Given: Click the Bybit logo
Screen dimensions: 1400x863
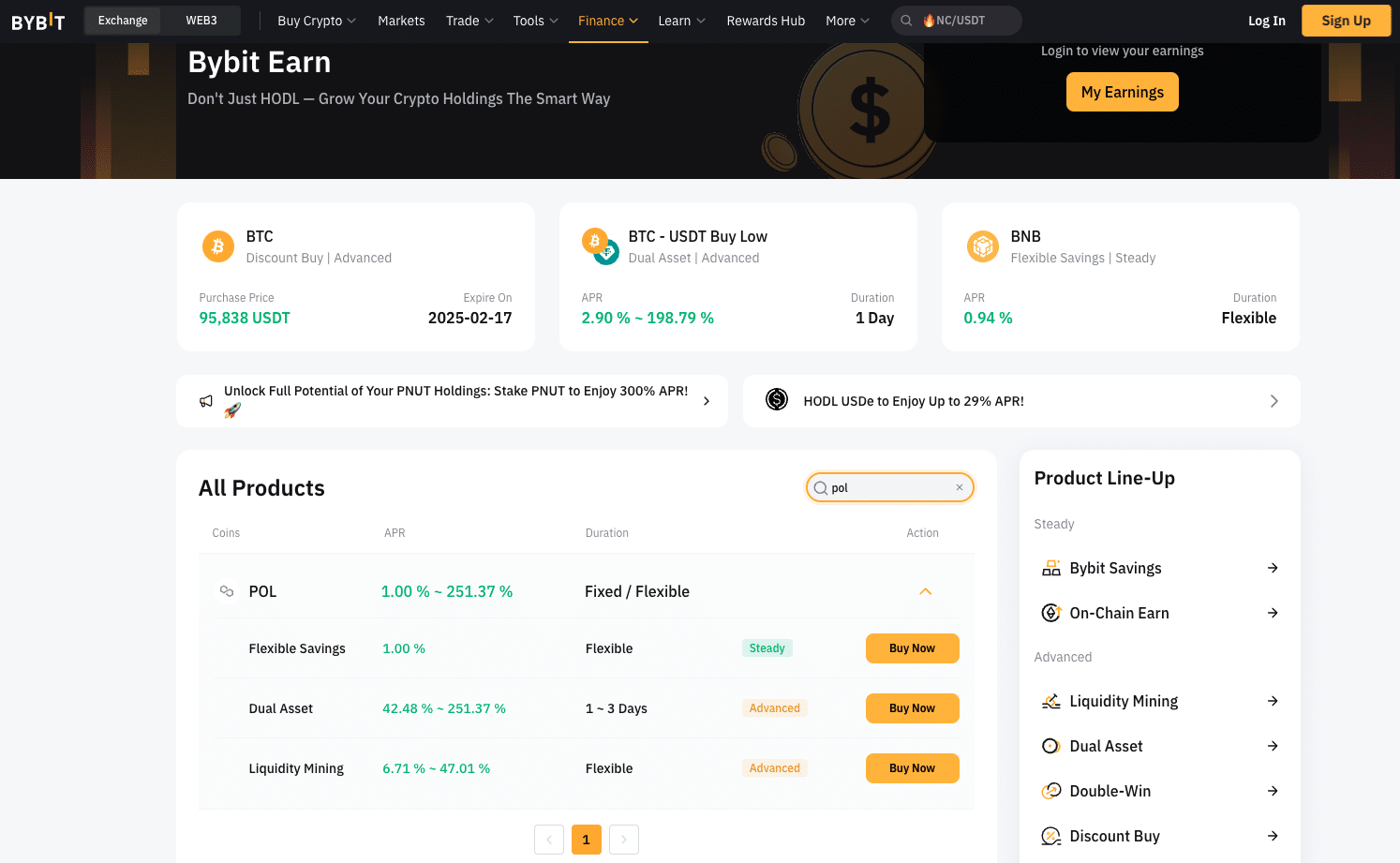Looking at the screenshot, I should coord(38,21).
